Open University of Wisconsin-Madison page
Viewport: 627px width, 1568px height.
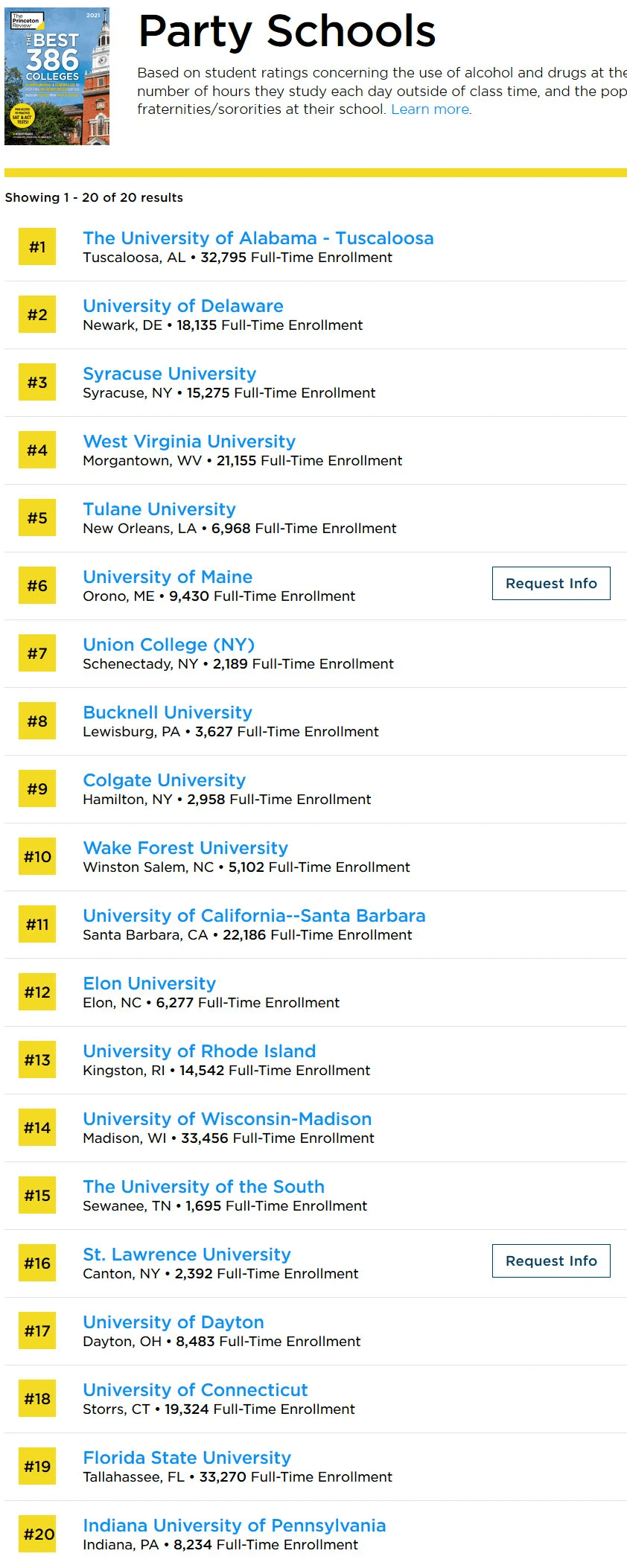point(227,1119)
